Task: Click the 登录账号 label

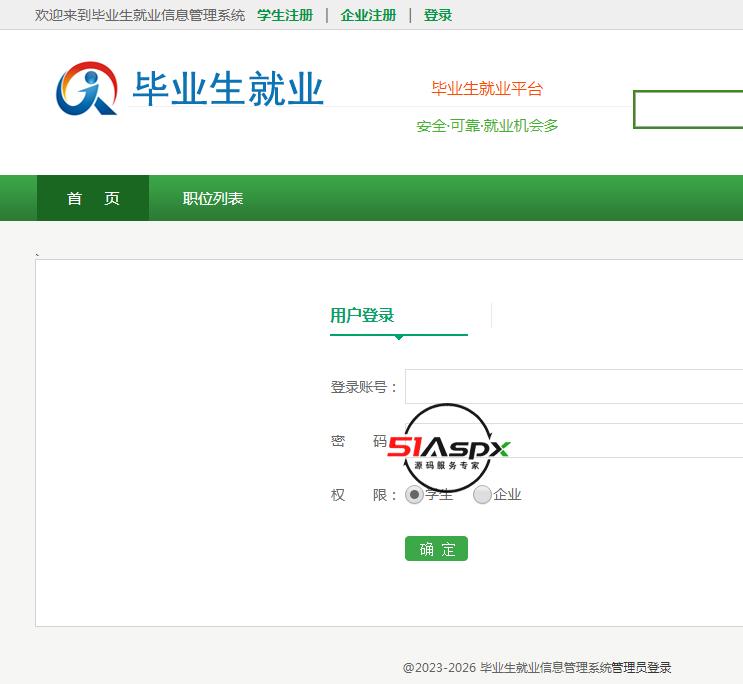Action: click(x=363, y=387)
